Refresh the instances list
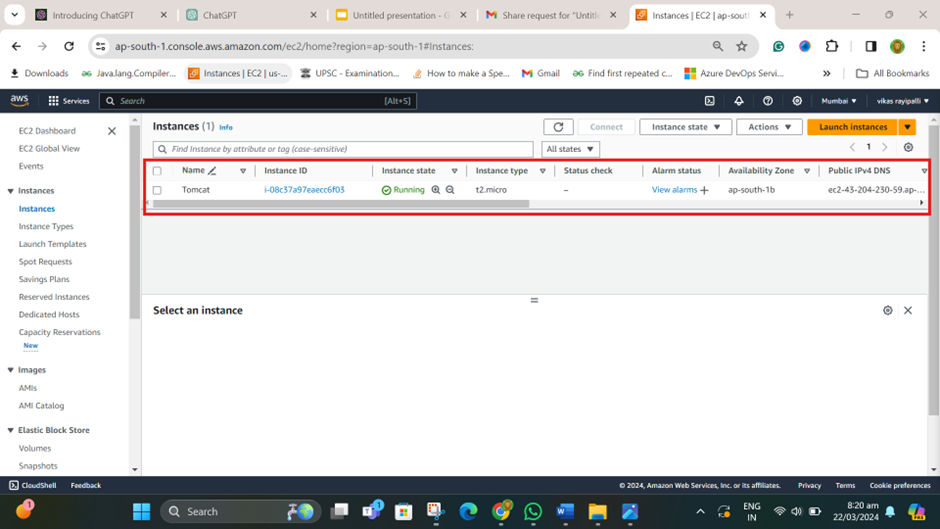 558,127
